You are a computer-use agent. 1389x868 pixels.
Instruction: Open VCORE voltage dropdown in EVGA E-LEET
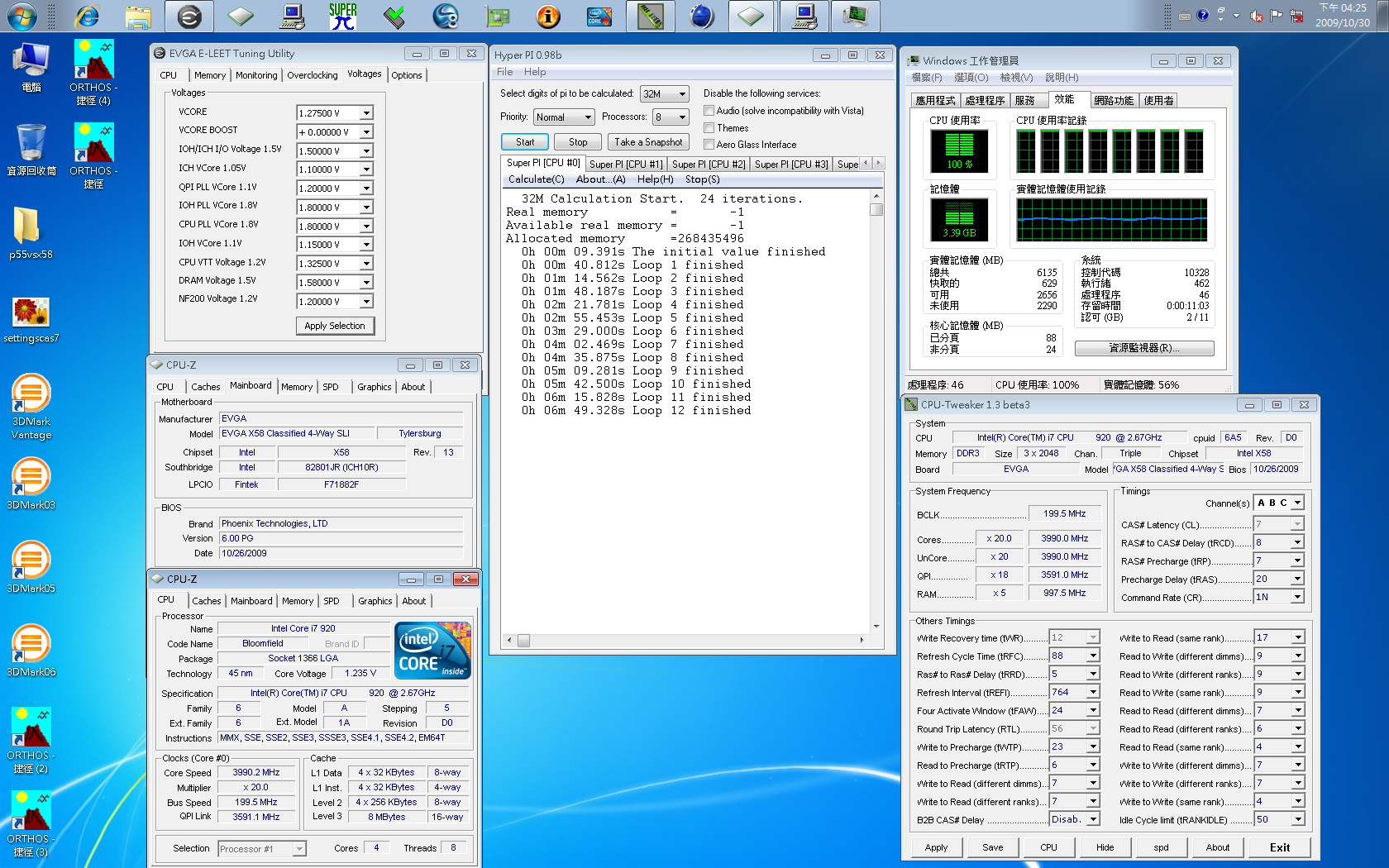[x=366, y=113]
